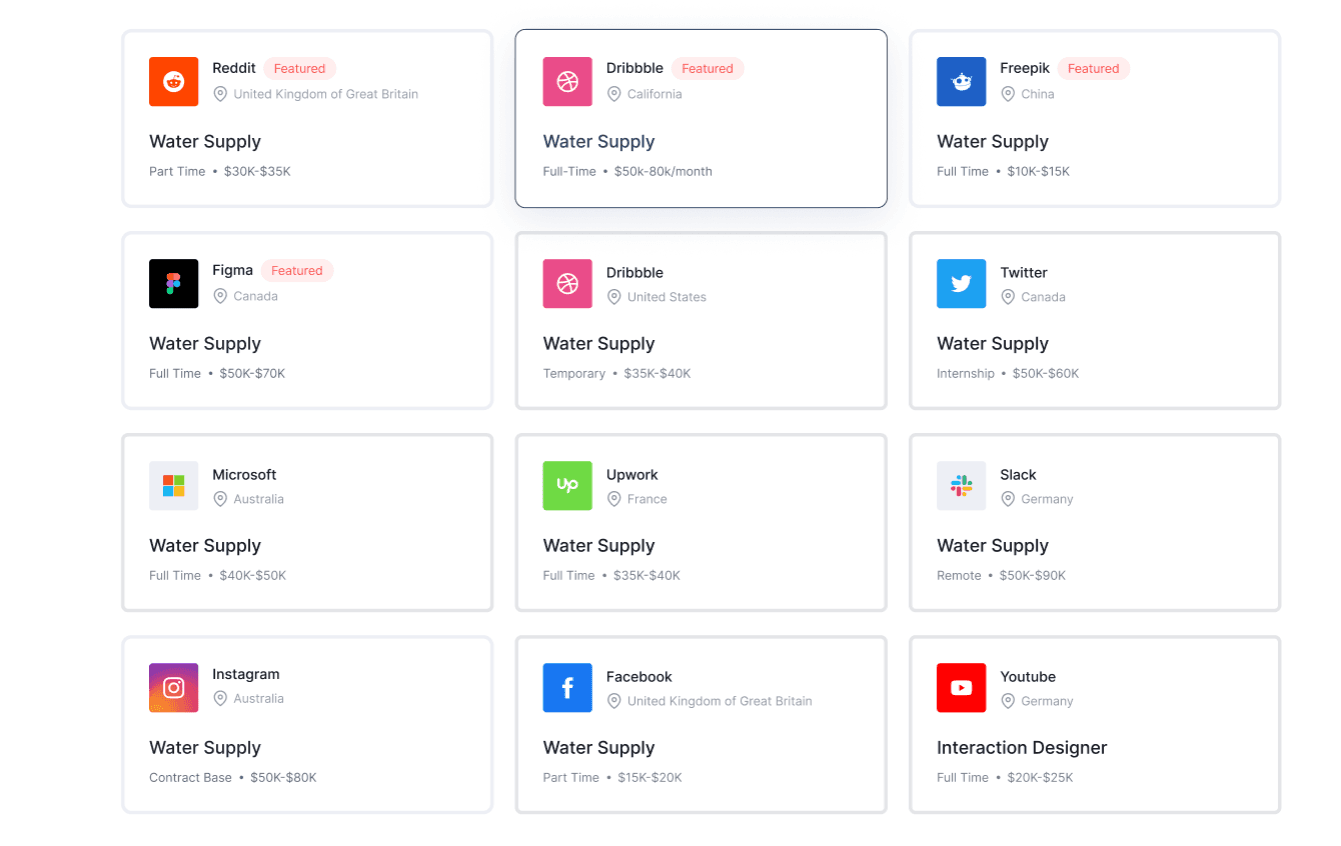Select the Featured tag on the Figma card
The image size is (1341, 846).
(297, 271)
